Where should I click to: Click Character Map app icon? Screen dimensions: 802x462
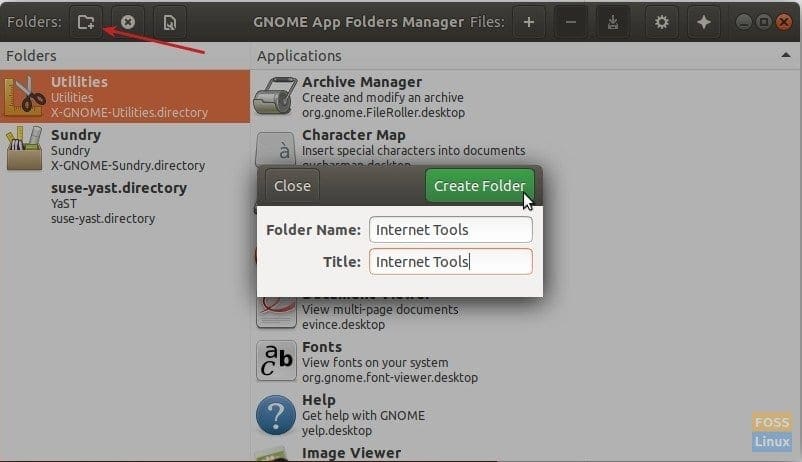(x=276, y=148)
